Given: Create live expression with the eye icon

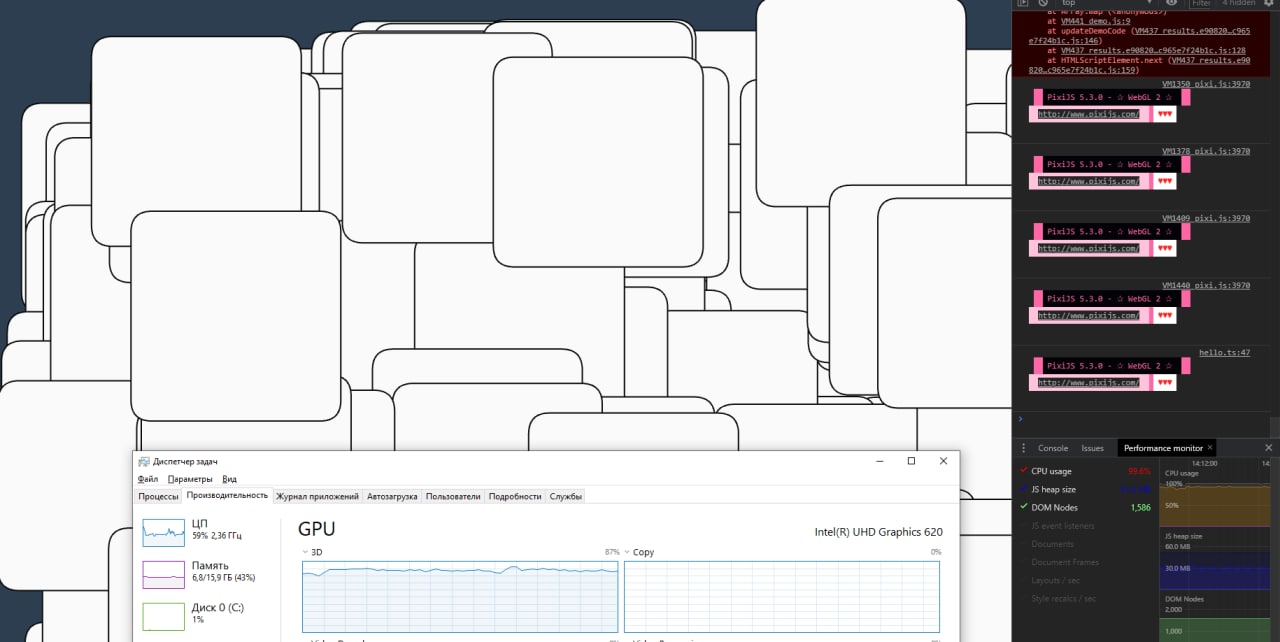Looking at the screenshot, I should pyautogui.click(x=1171, y=3).
